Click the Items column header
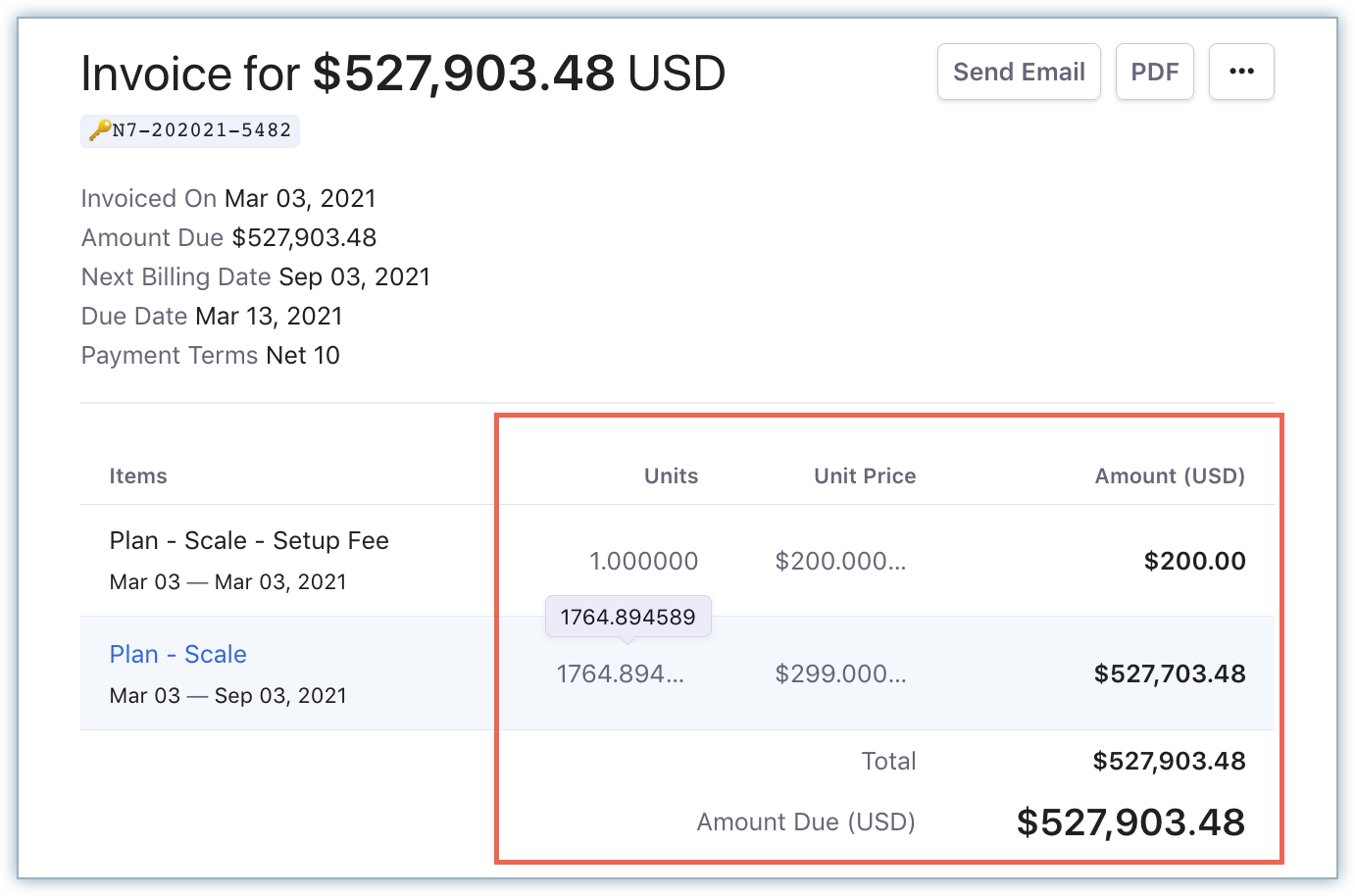 click(138, 476)
